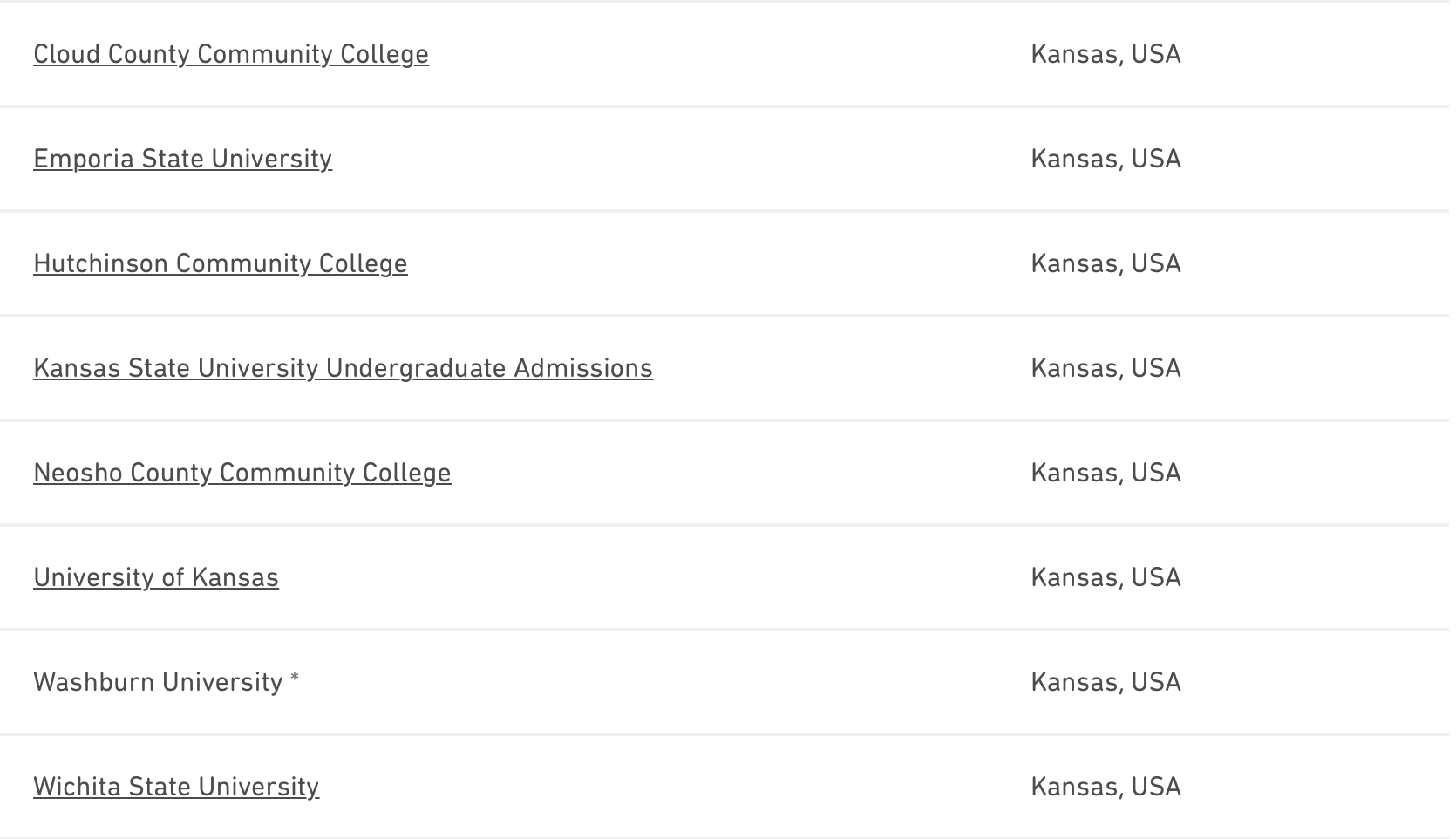Image resolution: width=1456 pixels, height=839 pixels.
Task: Click Kansas, USA beside Cloud County Community College
Action: (1105, 54)
